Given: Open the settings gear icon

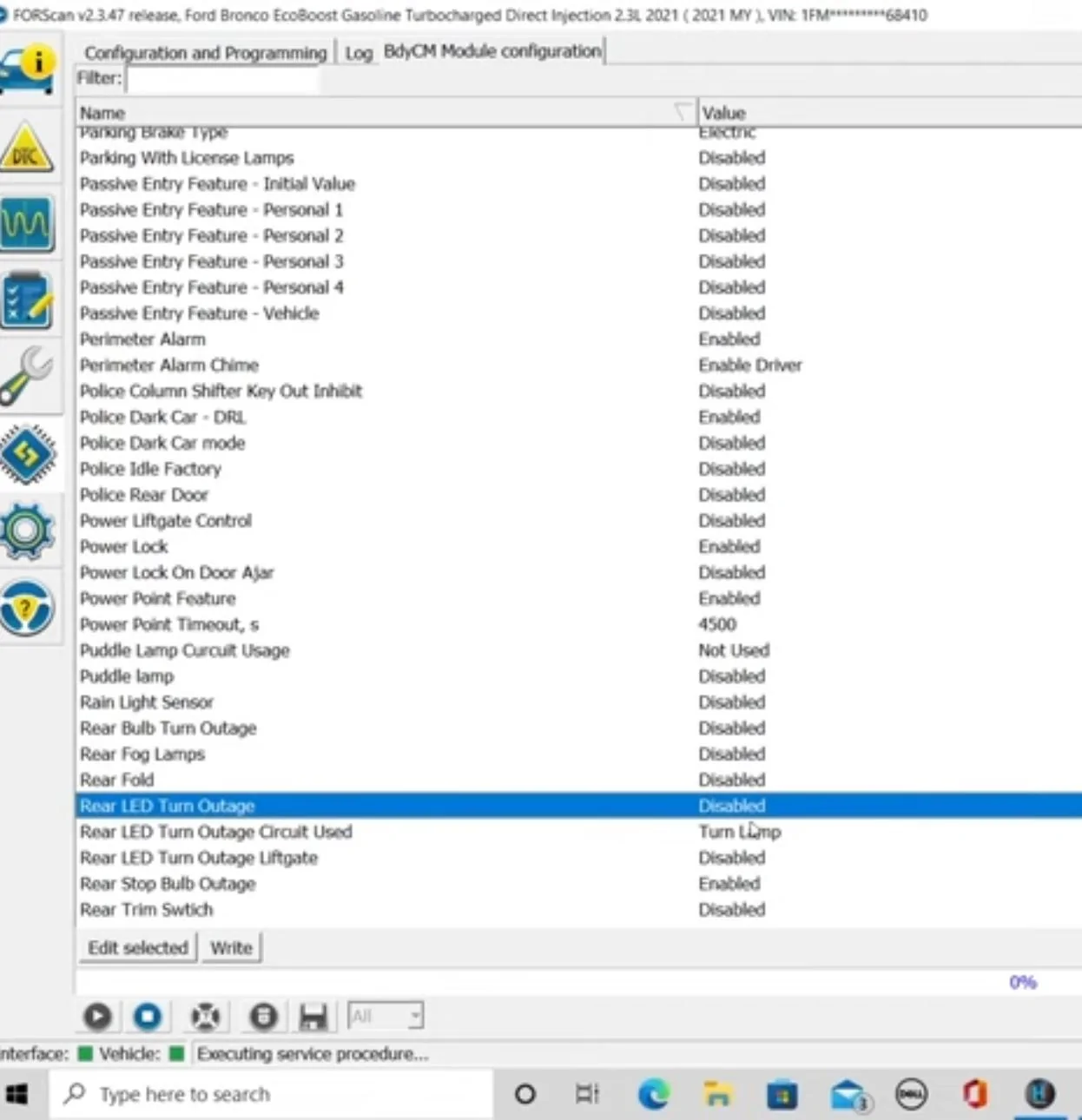Looking at the screenshot, I should pos(28,530).
